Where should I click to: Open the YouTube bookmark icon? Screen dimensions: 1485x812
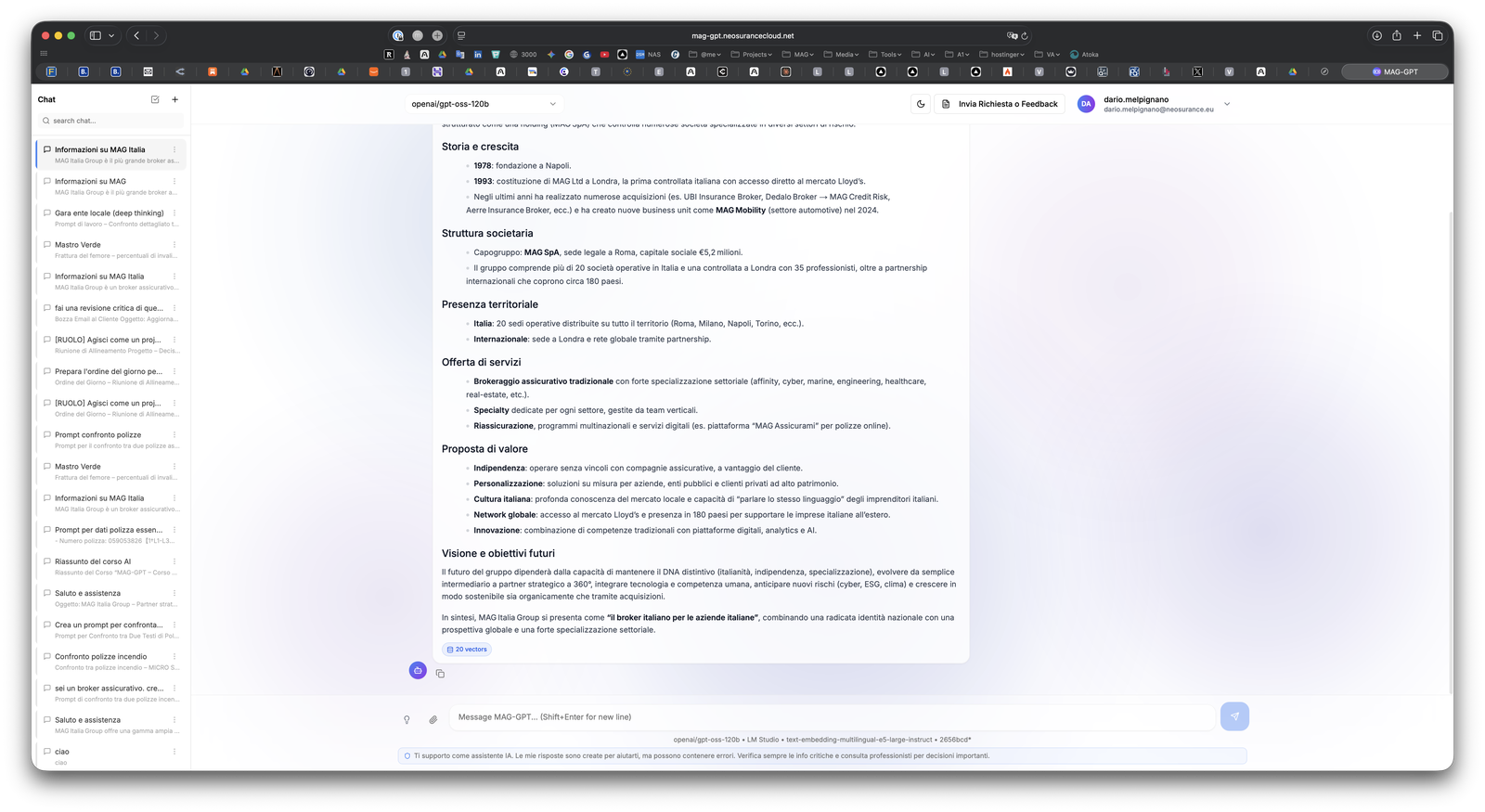coord(604,55)
